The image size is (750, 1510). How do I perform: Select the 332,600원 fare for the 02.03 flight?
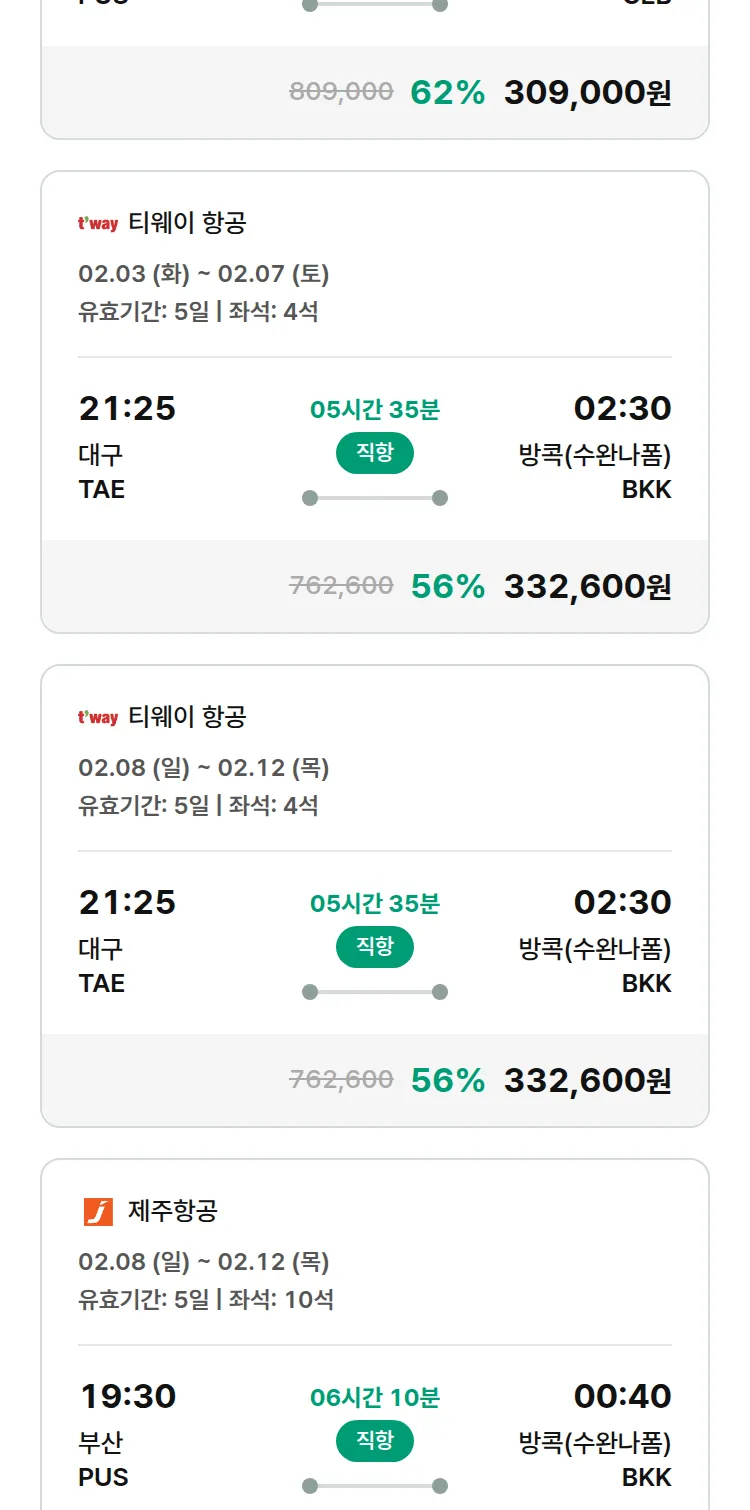tap(587, 587)
